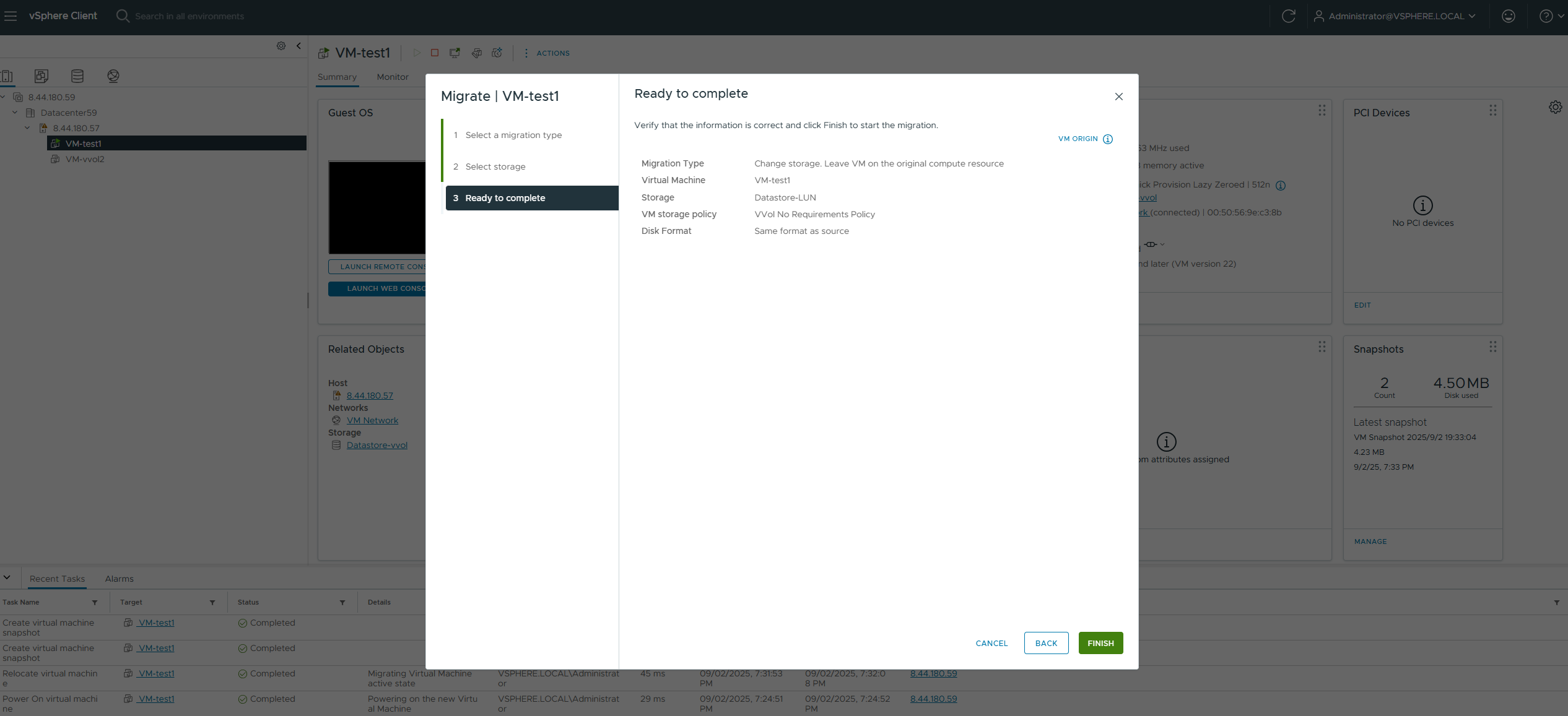Open the hamburger navigation menu
1568x716 pixels.
tap(11, 16)
